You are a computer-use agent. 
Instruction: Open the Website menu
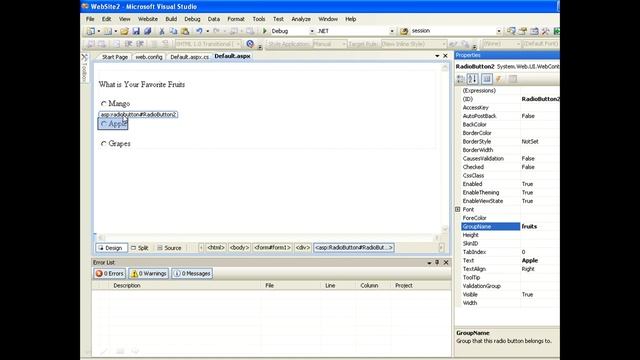coord(148,19)
